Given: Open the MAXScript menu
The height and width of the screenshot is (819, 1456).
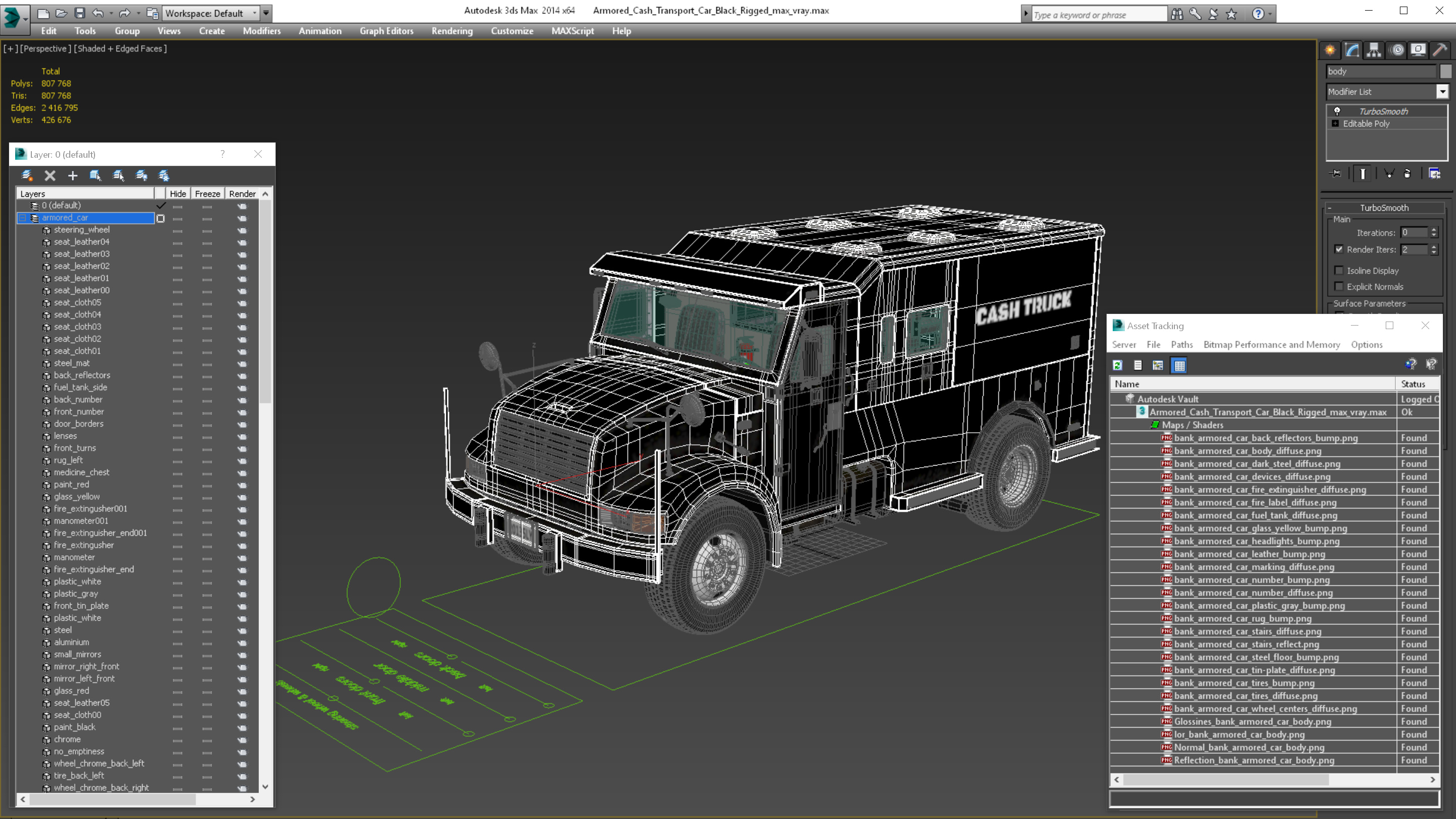Looking at the screenshot, I should 573,31.
